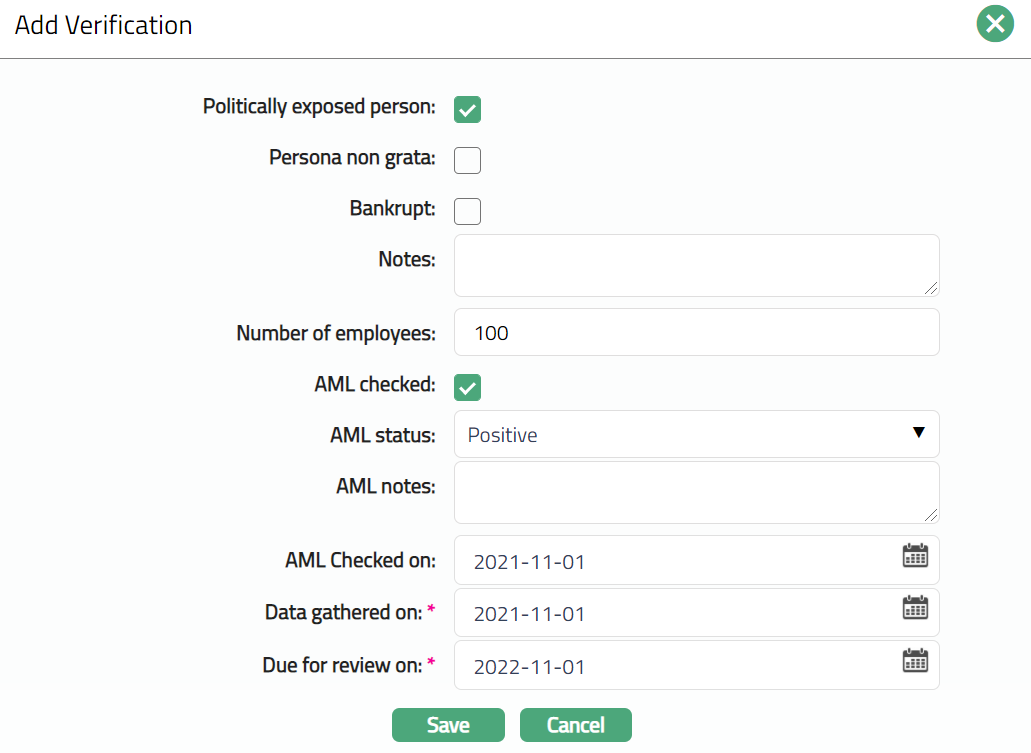Cancel adding the verification
Viewport: 1031px width, 753px height.
(x=576, y=725)
